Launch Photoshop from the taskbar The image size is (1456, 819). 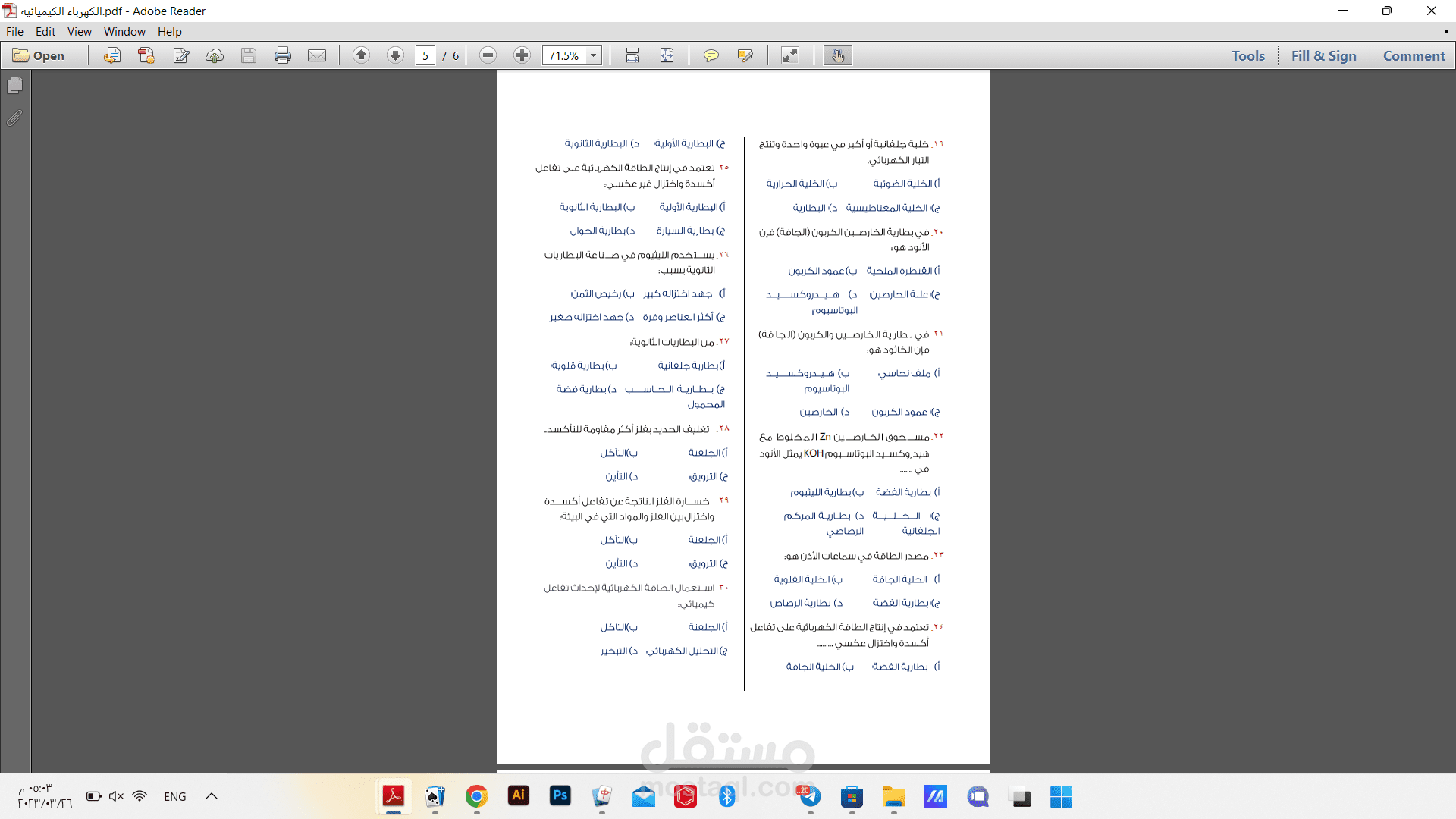tap(560, 796)
